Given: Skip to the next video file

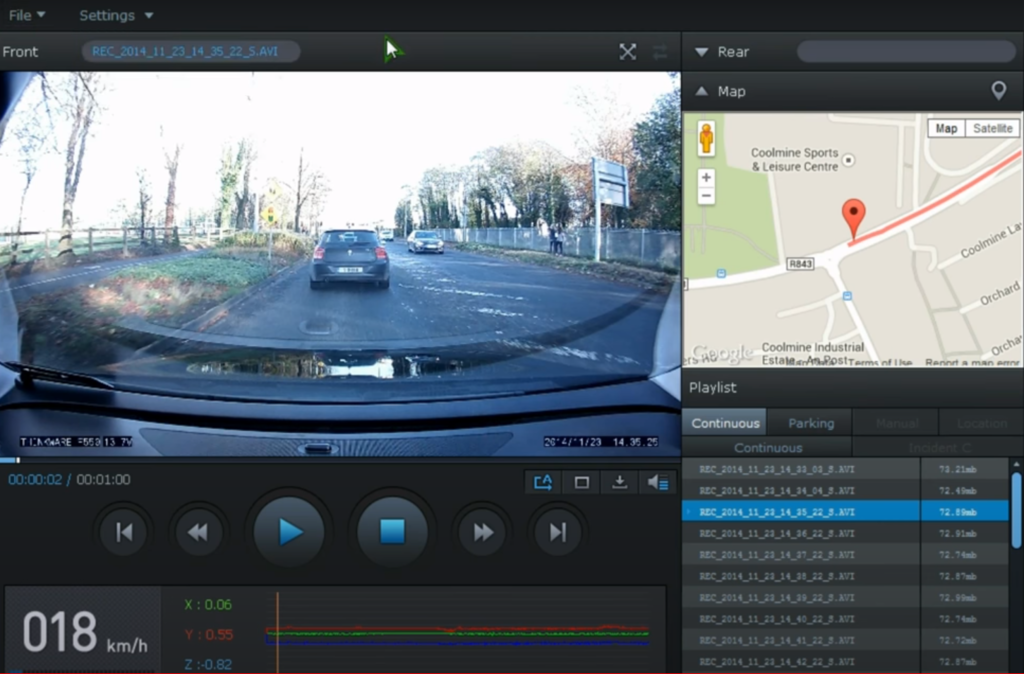Looking at the screenshot, I should tap(558, 532).
